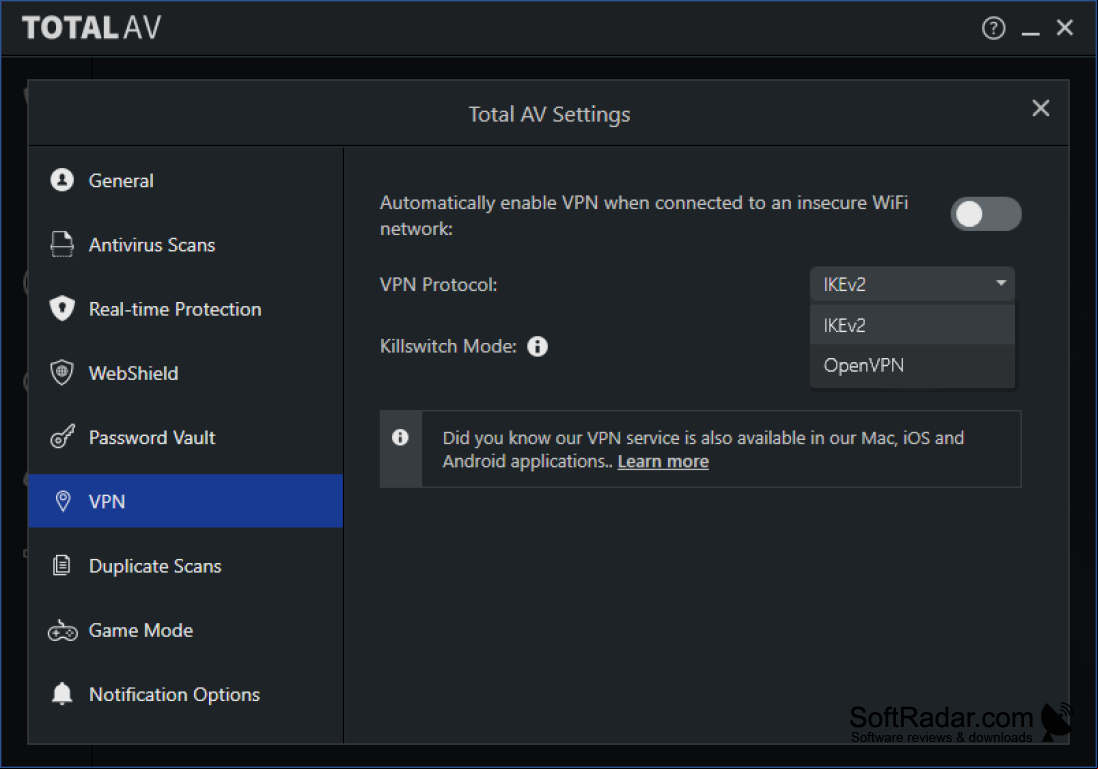The image size is (1098, 769).
Task: Click the Killswitch Mode info icon
Action: 538,346
